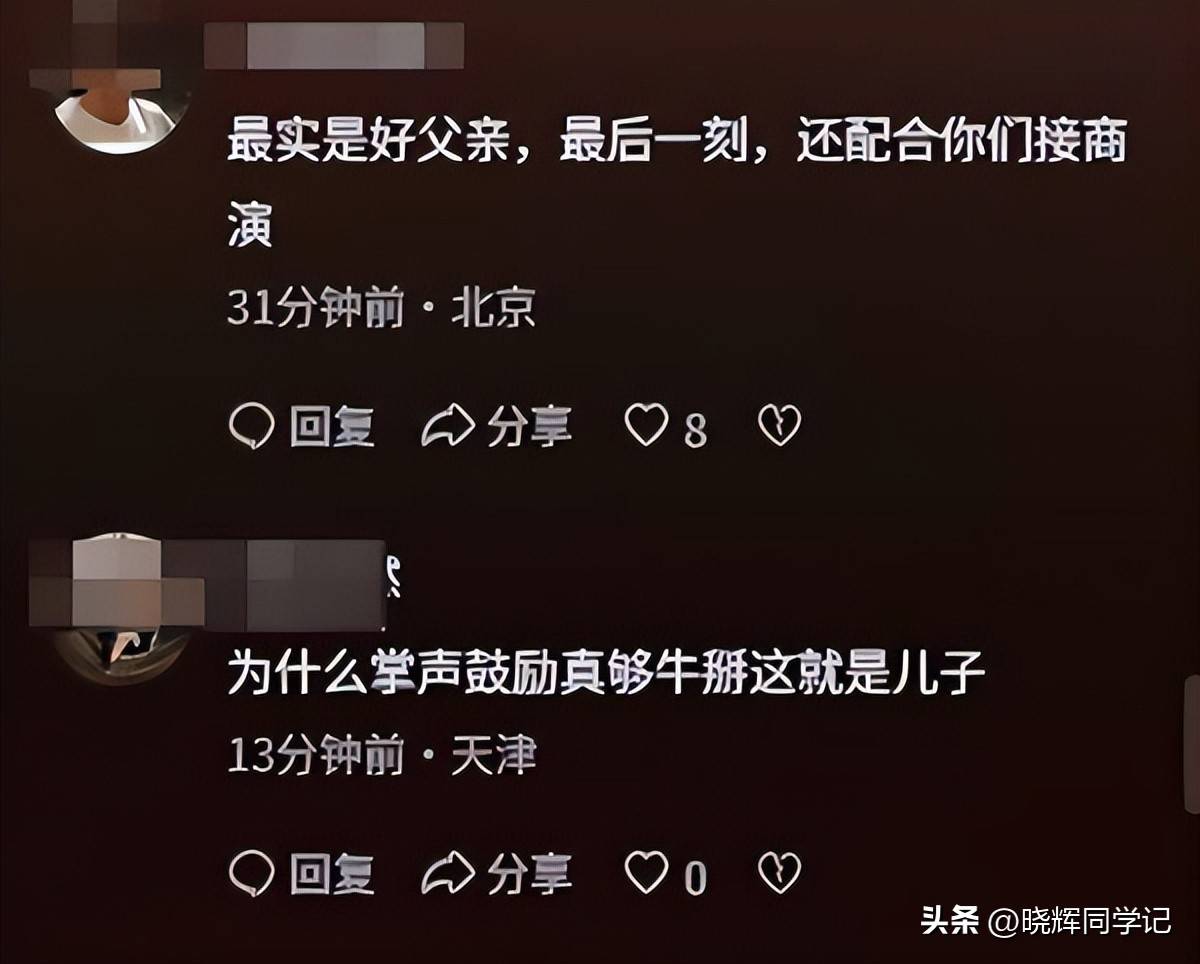Click the 31分钟前 · 北京 timestamp
1200x964 pixels.
tap(381, 309)
